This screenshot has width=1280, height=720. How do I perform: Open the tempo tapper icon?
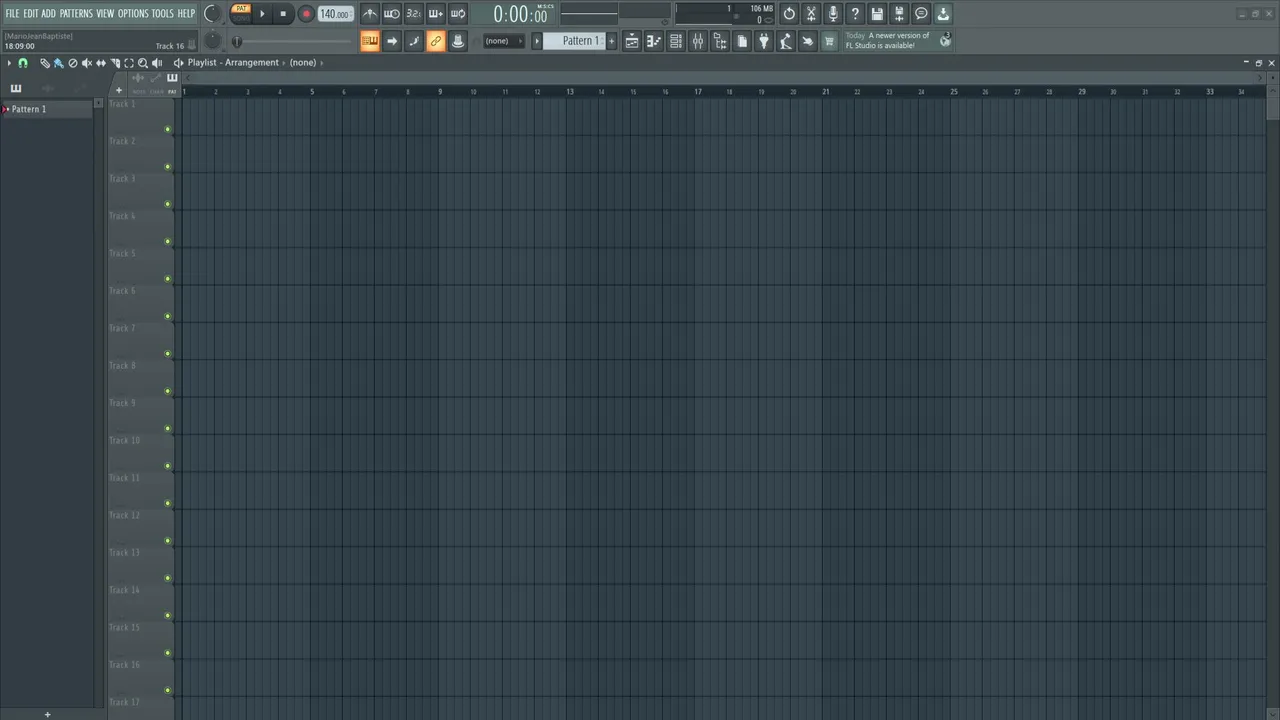pos(786,41)
